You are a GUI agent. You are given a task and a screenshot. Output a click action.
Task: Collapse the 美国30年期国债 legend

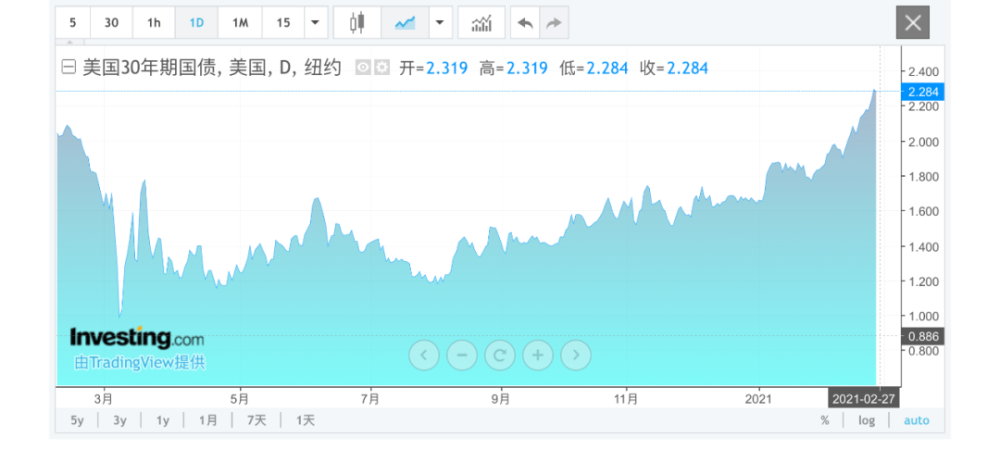click(x=68, y=68)
